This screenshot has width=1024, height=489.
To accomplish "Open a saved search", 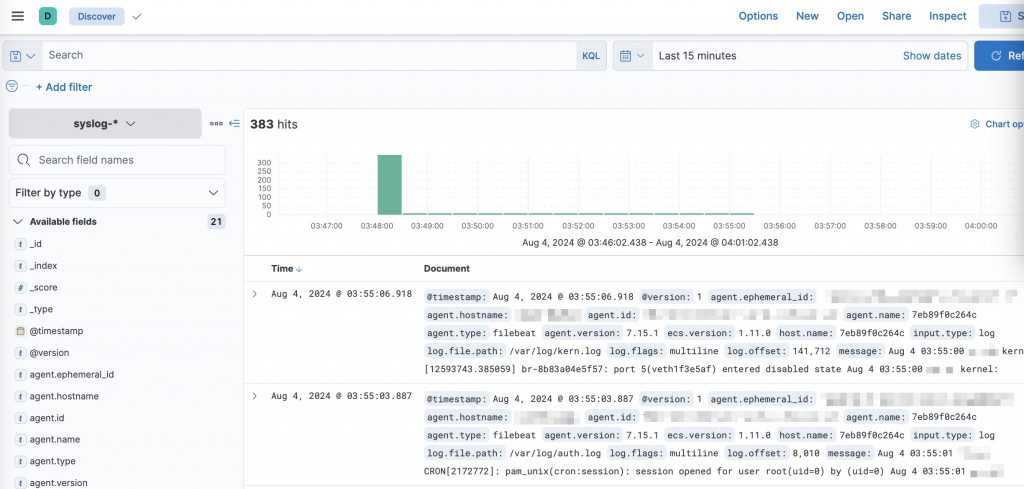I will [850, 16].
